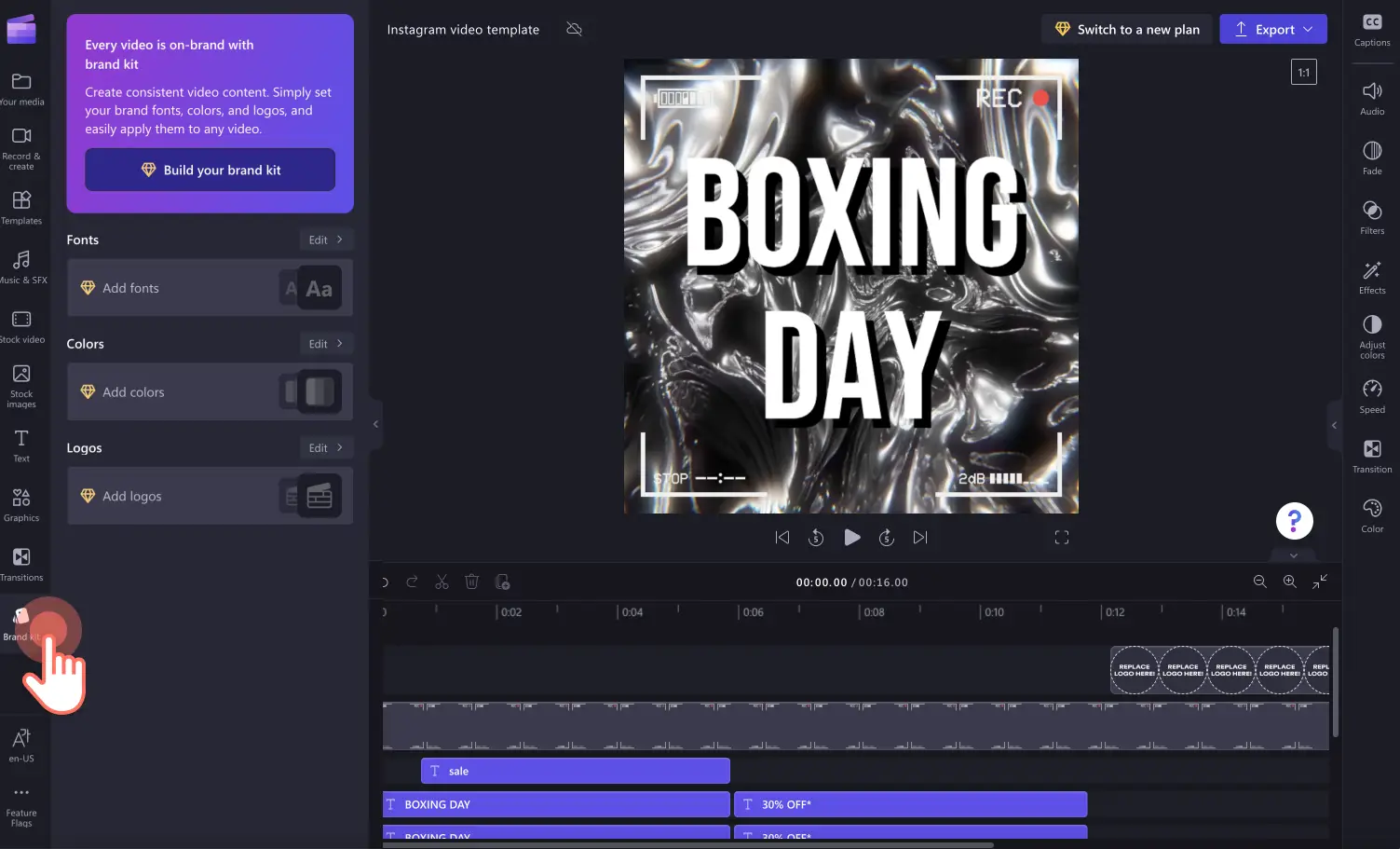Zoom out the timeline
Image resolution: width=1400 pixels, height=849 pixels.
(x=1260, y=582)
